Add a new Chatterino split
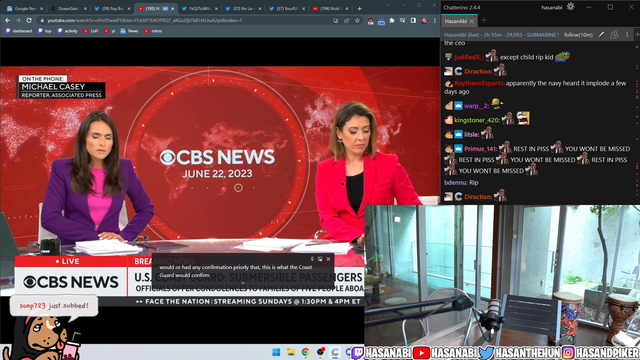640x360 pixels. point(637,35)
